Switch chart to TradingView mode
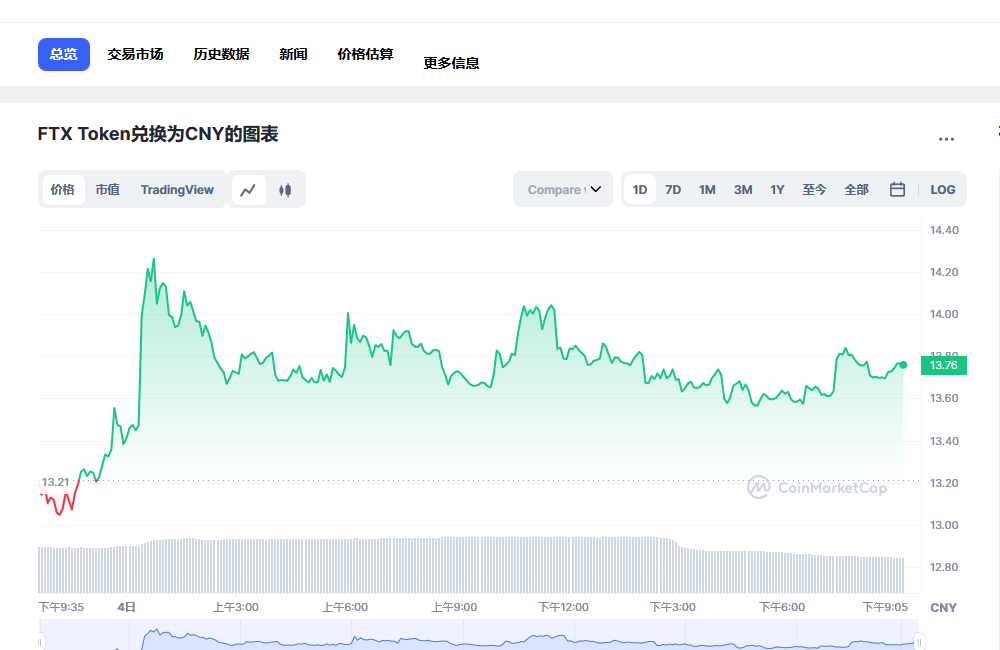This screenshot has height=650, width=1000. 177,189
